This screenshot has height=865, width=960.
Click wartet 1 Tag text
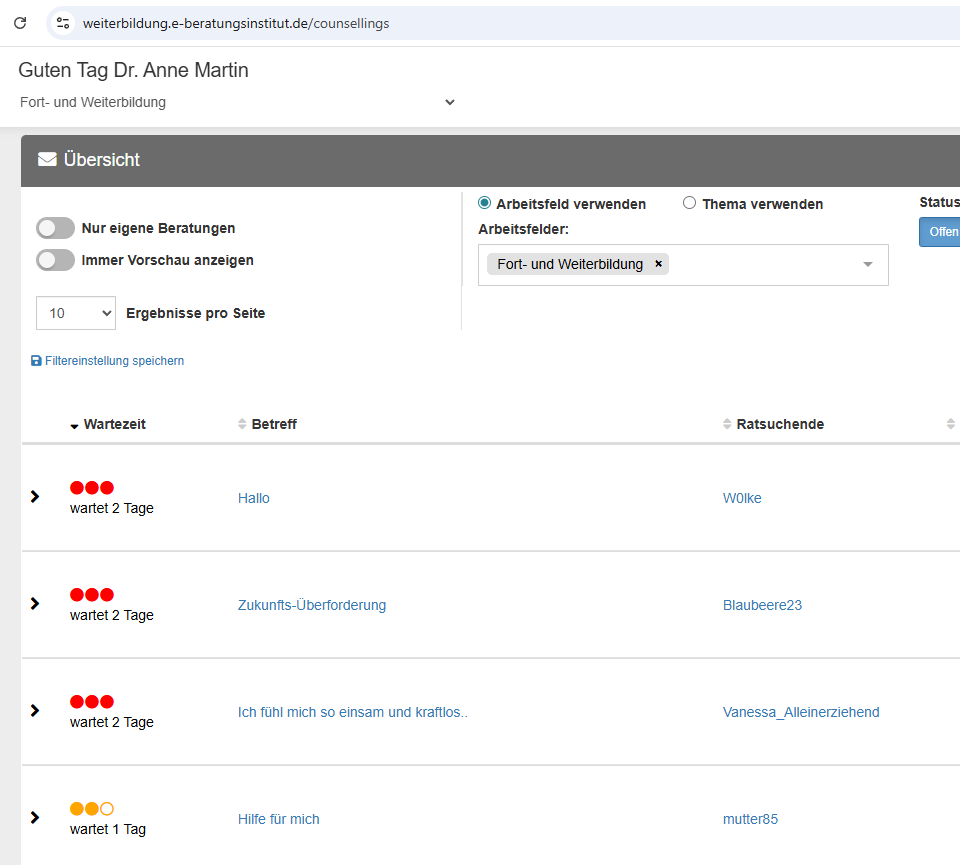[108, 829]
